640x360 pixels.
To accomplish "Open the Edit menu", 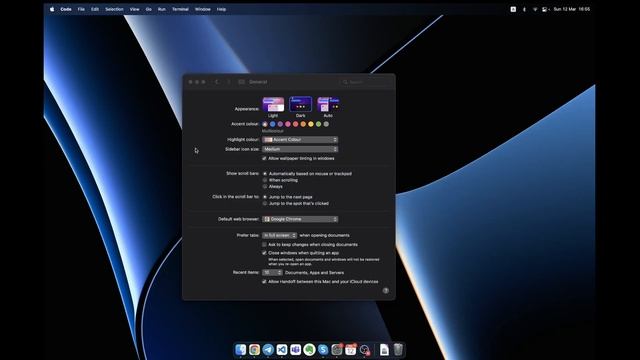I will click(95, 9).
